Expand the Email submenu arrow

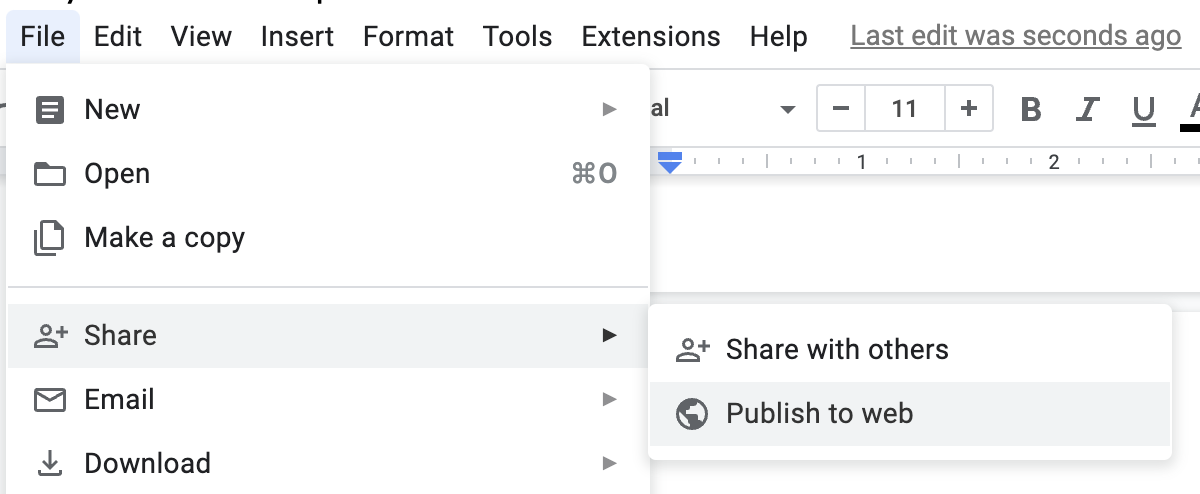point(609,400)
